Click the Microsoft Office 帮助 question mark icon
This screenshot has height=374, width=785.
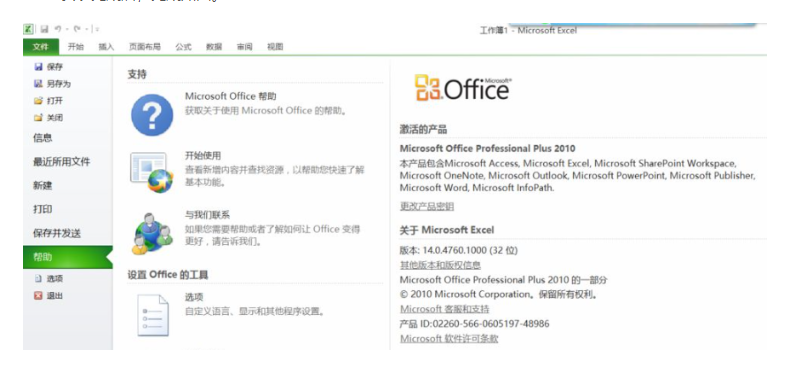[x=152, y=115]
